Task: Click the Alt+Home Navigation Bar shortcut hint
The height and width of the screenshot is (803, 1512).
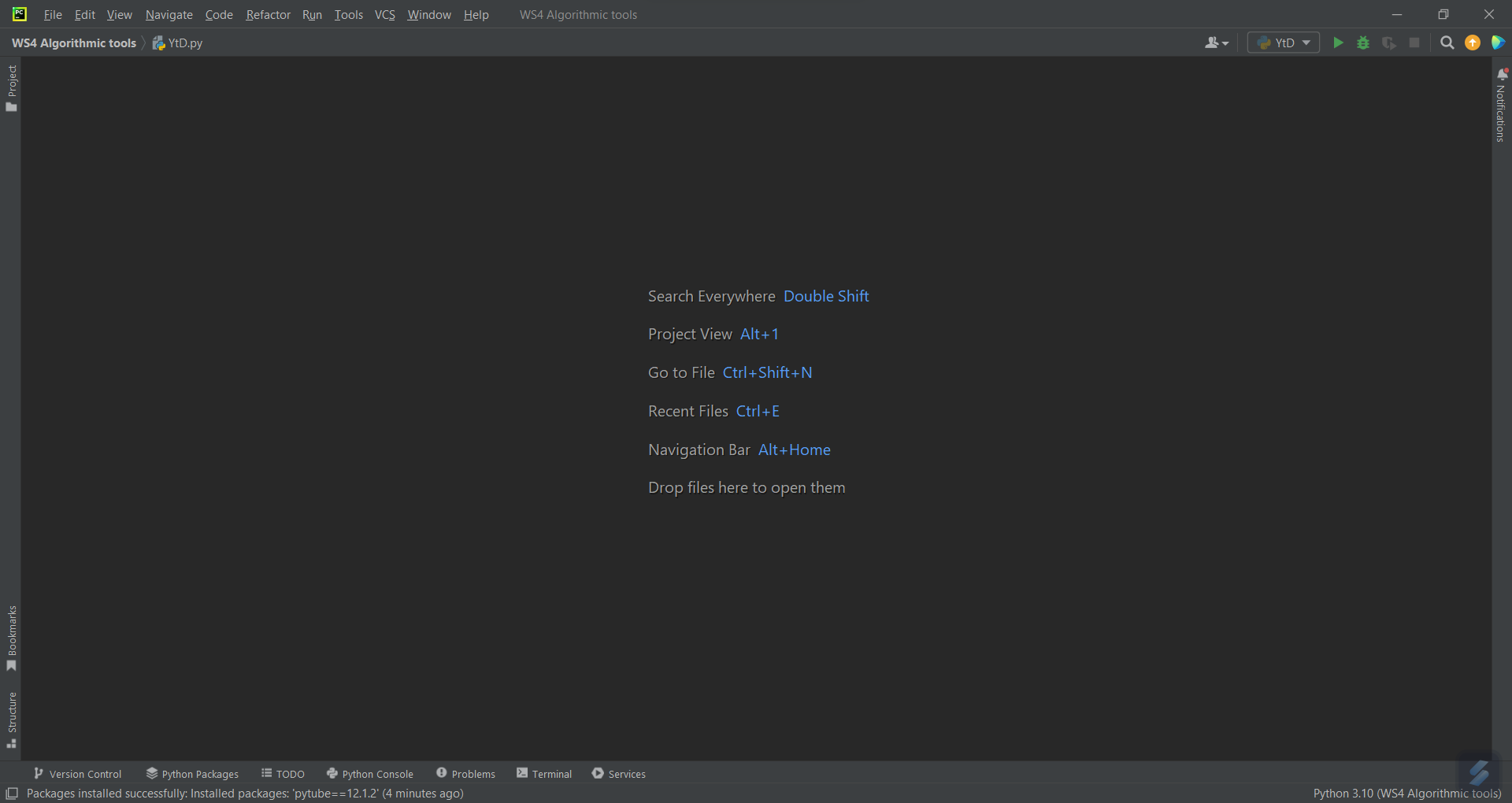Action: pos(795,450)
